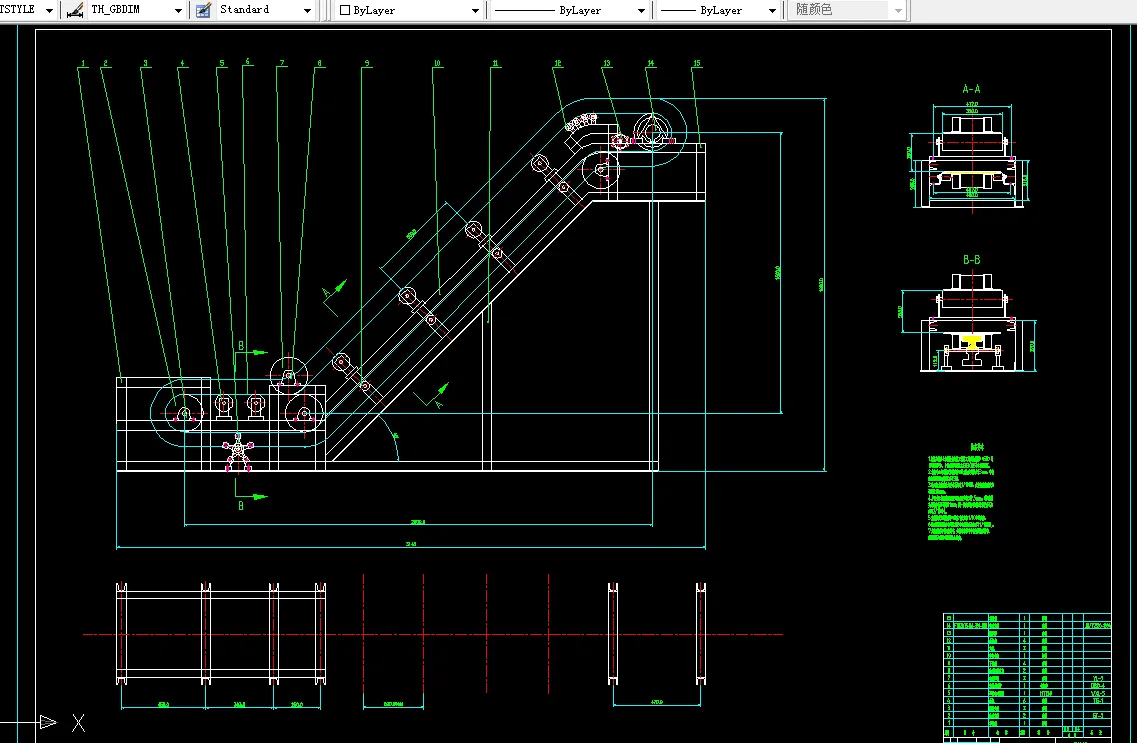
Task: Click the UCS axis icon at bottom left
Action: pyautogui.click(x=45, y=722)
